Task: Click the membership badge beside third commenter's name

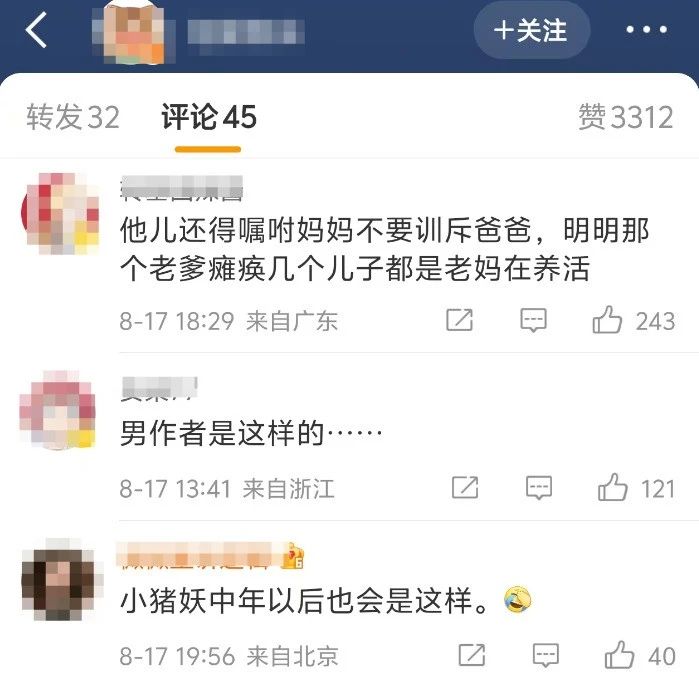Action: 293,556
